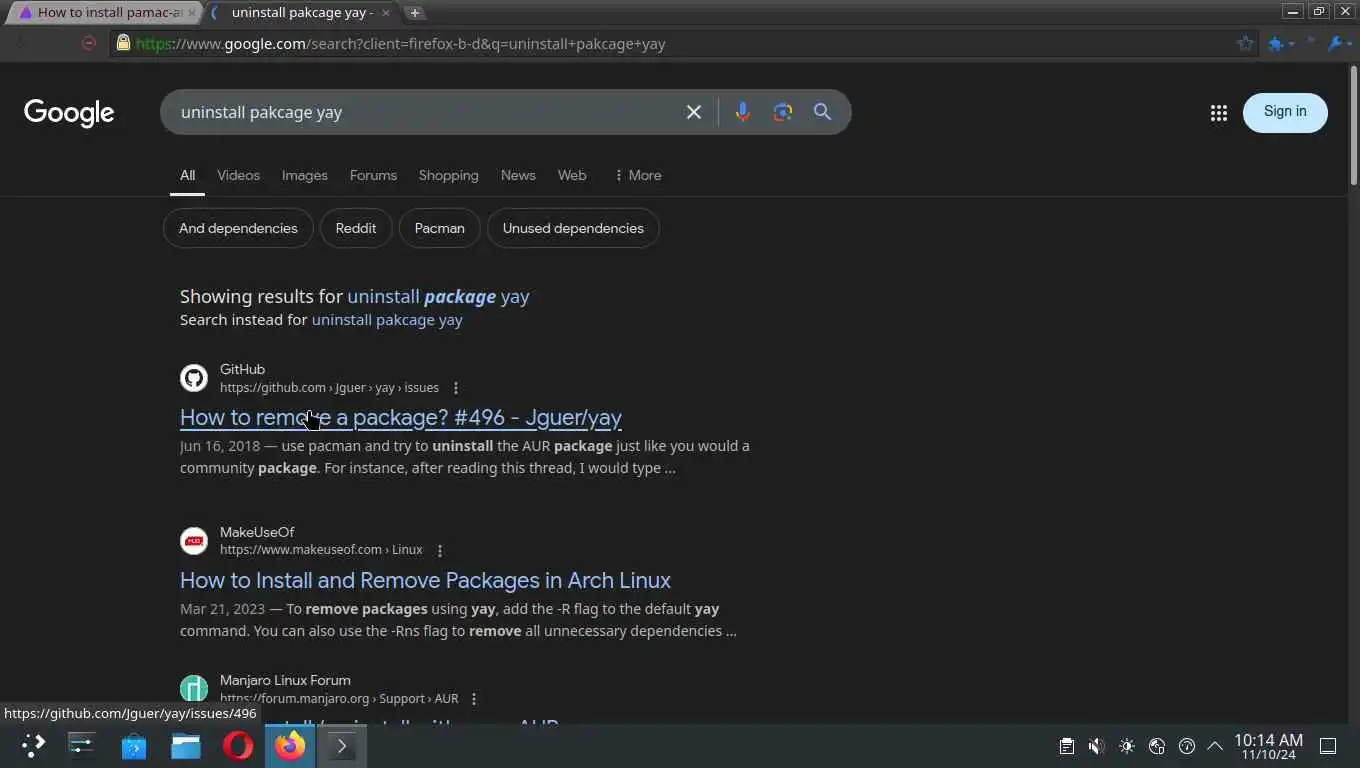Expand the wrench menu dropdown arrow

click(x=1349, y=44)
